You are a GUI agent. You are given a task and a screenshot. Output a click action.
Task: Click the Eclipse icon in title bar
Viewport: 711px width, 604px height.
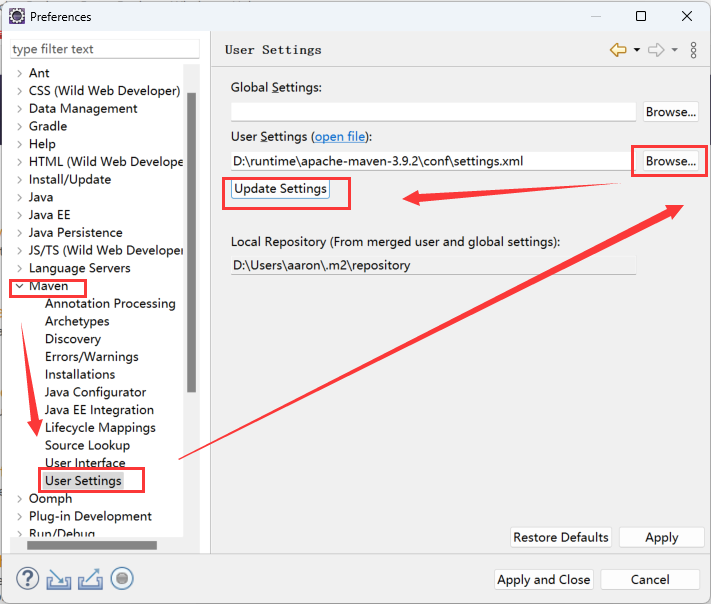tap(17, 16)
